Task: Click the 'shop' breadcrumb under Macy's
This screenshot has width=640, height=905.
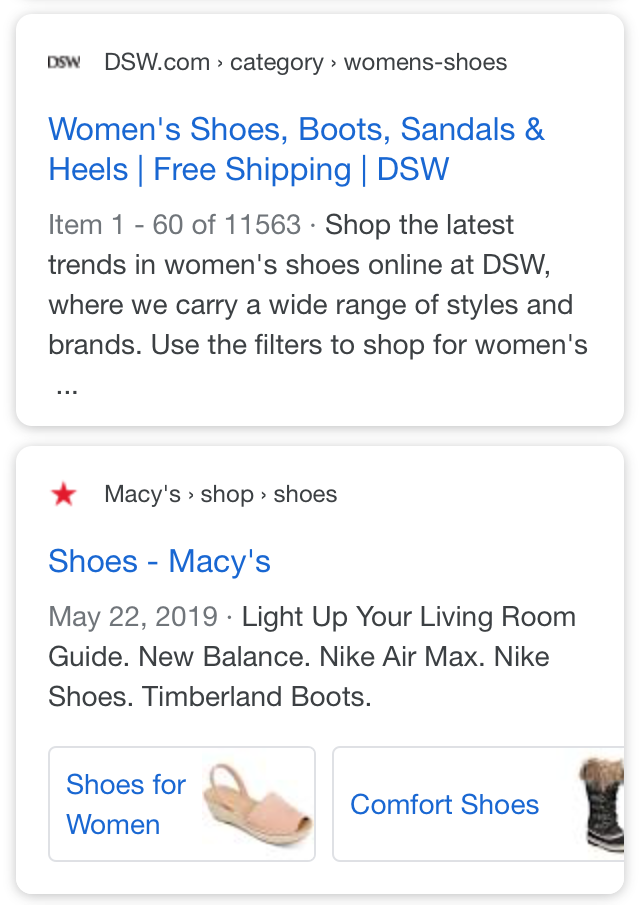Action: coord(227,495)
